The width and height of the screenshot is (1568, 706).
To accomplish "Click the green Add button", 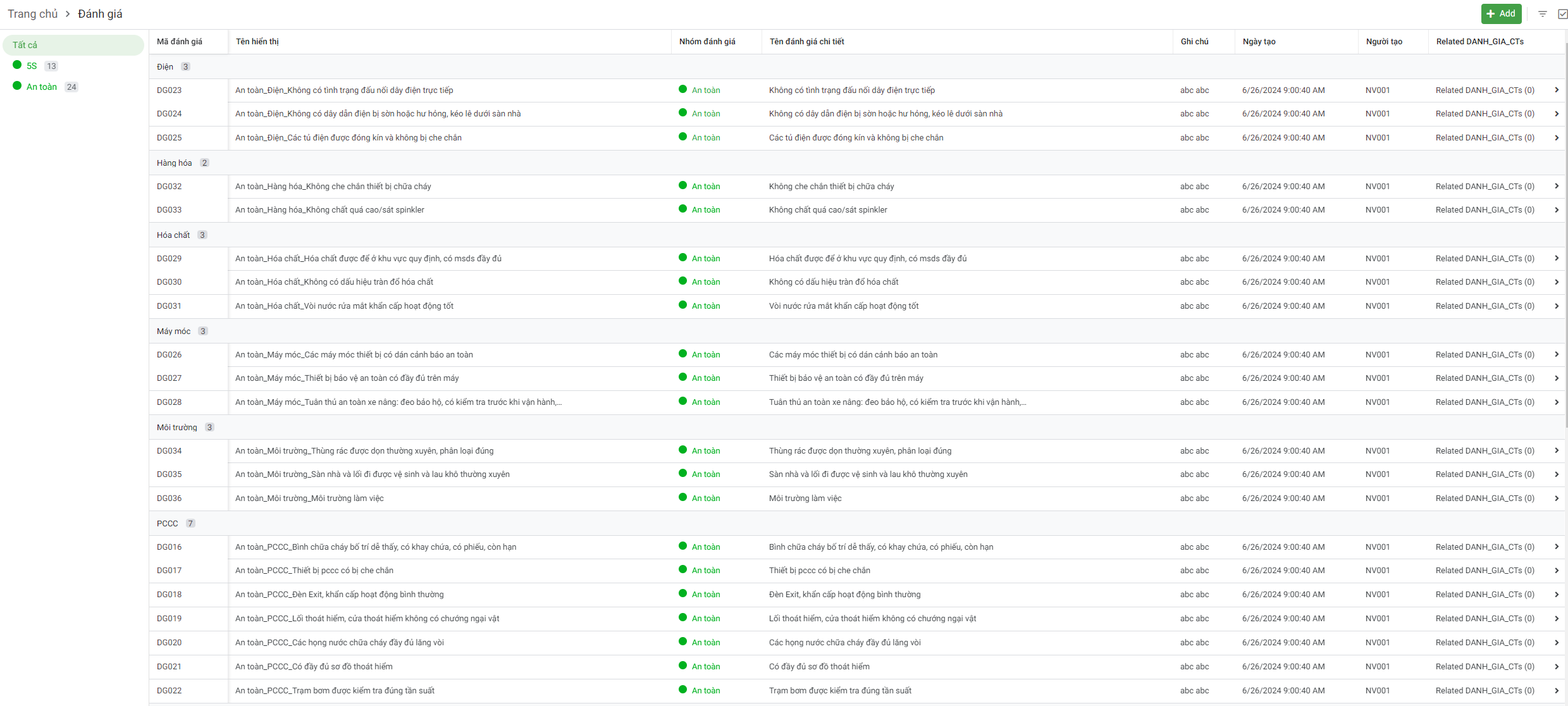I will coord(1501,14).
